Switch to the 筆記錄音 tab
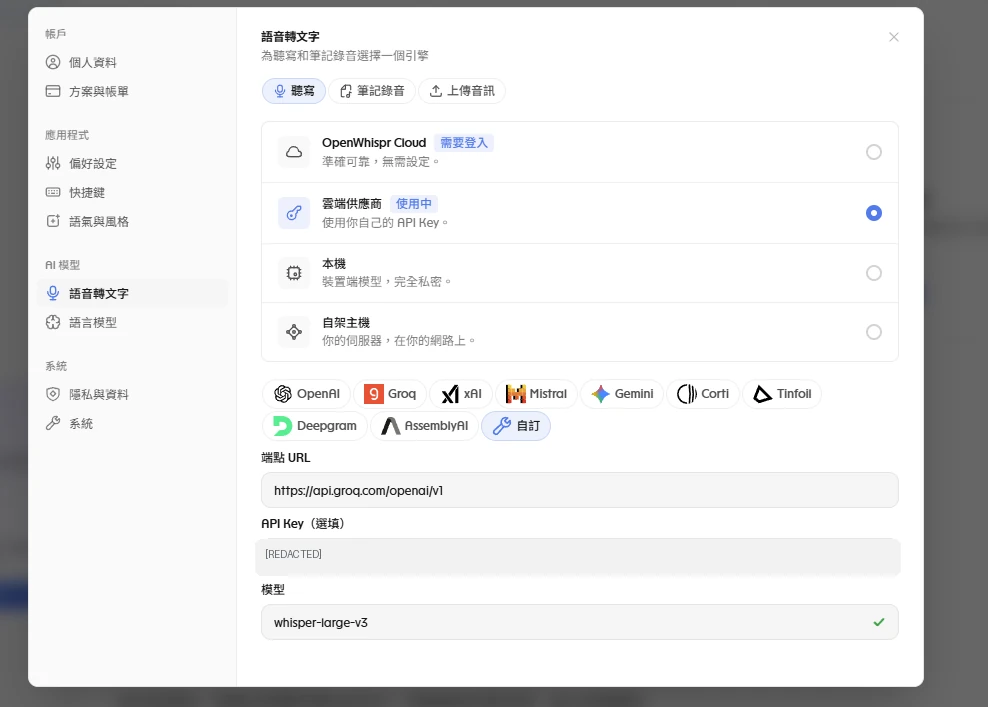 pyautogui.click(x=372, y=91)
